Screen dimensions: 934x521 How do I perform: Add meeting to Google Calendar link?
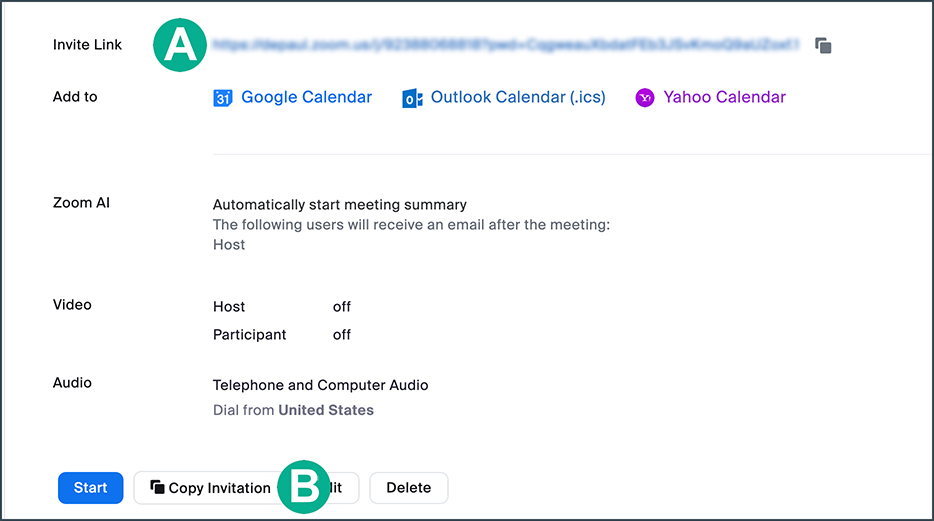pos(306,97)
